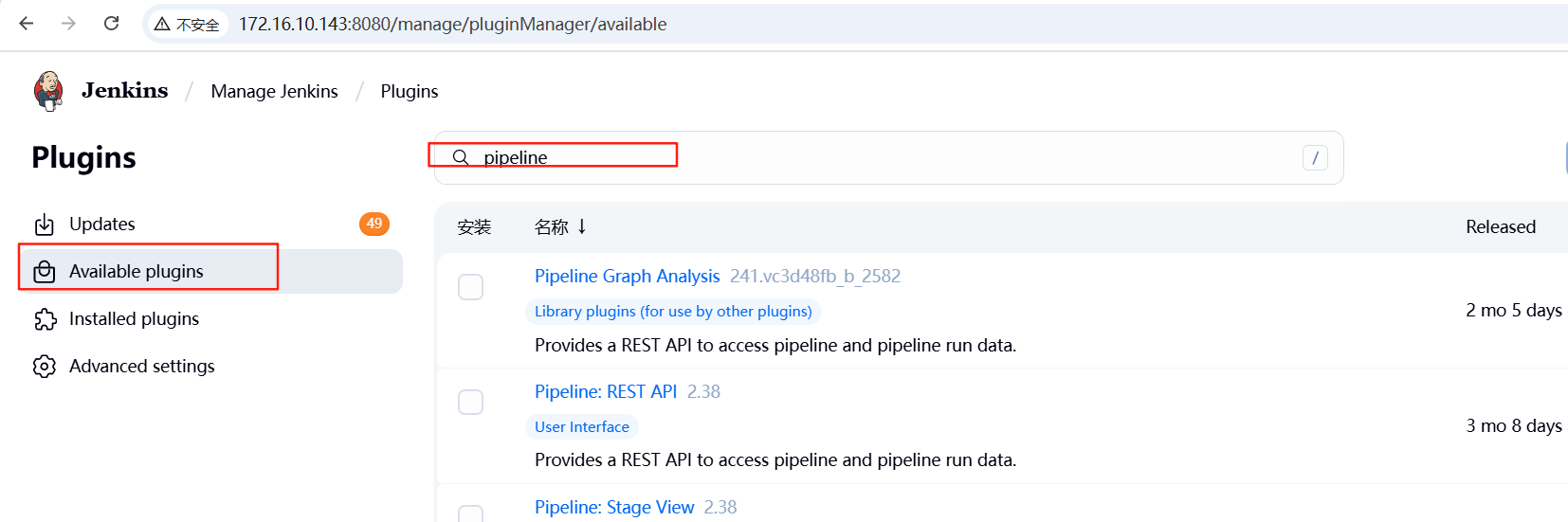Click the Plugins page heading
Image resolution: width=1568 pixels, height=522 pixels.
[x=83, y=157]
